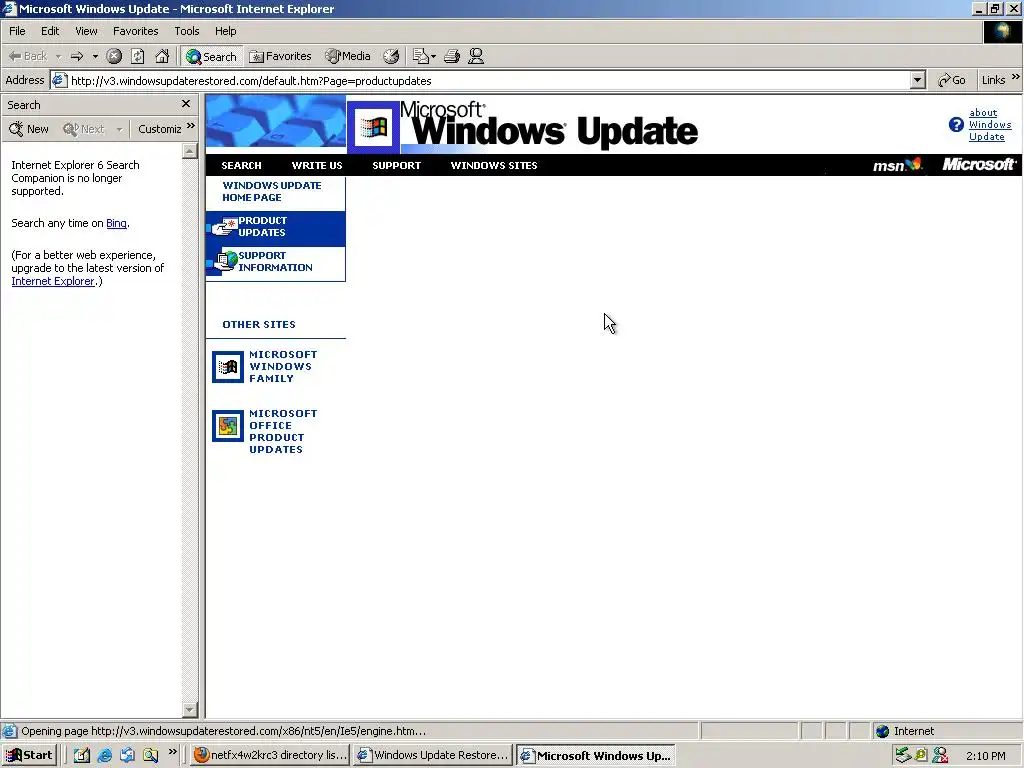This screenshot has height=768, width=1024.
Task: Close the Search side panel
Action: pyautogui.click(x=186, y=104)
